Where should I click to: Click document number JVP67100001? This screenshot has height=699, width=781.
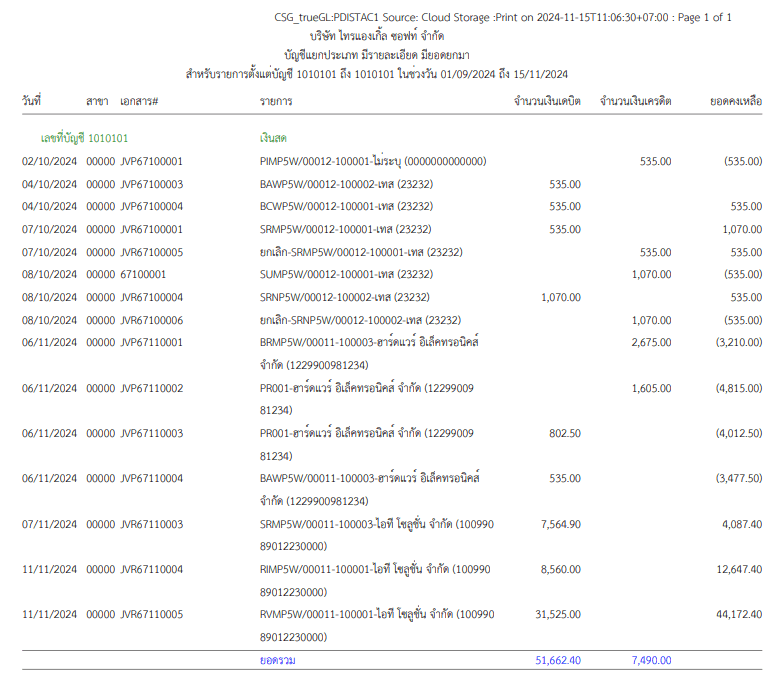point(151,161)
